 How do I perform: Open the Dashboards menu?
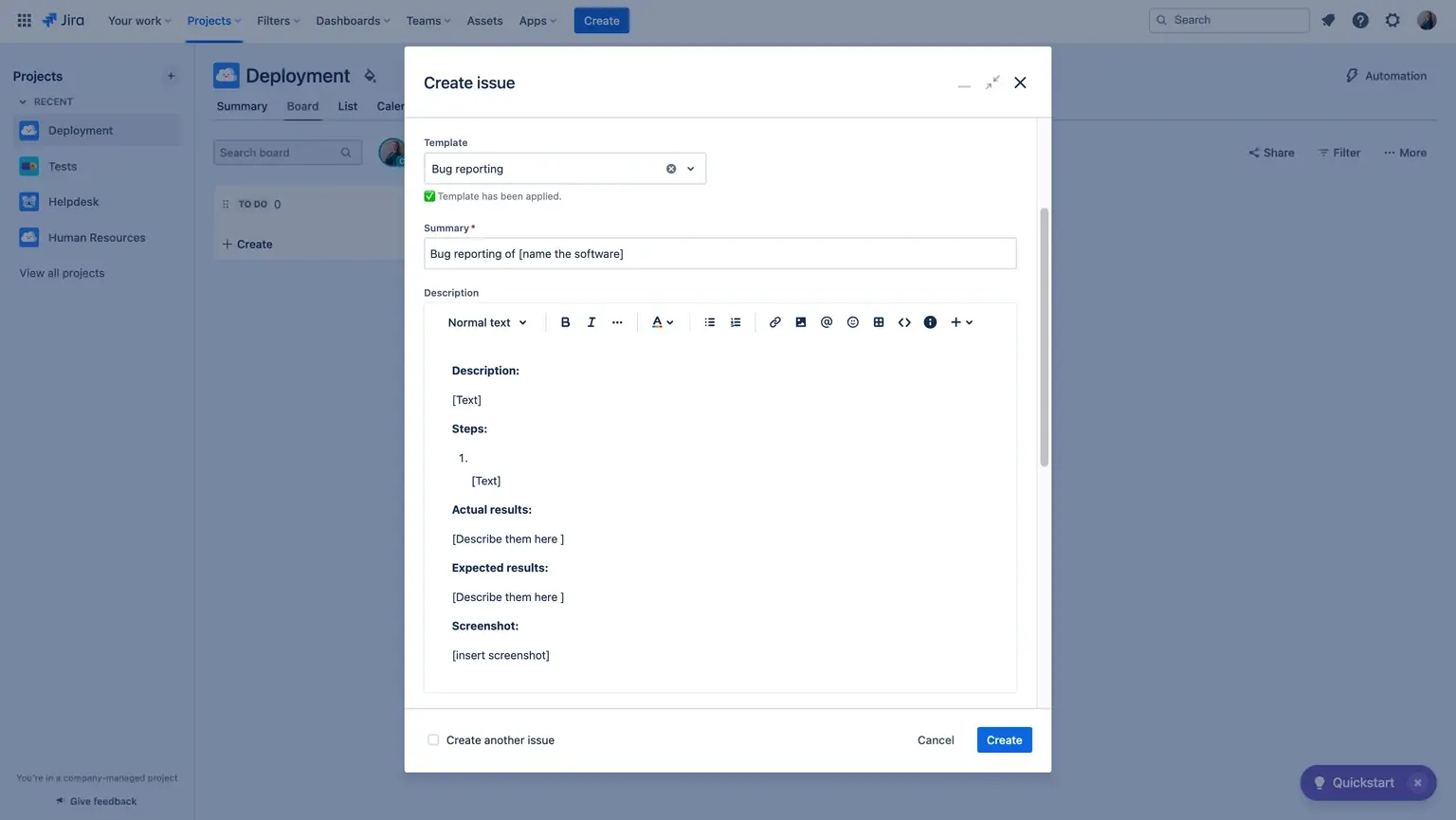click(x=353, y=21)
